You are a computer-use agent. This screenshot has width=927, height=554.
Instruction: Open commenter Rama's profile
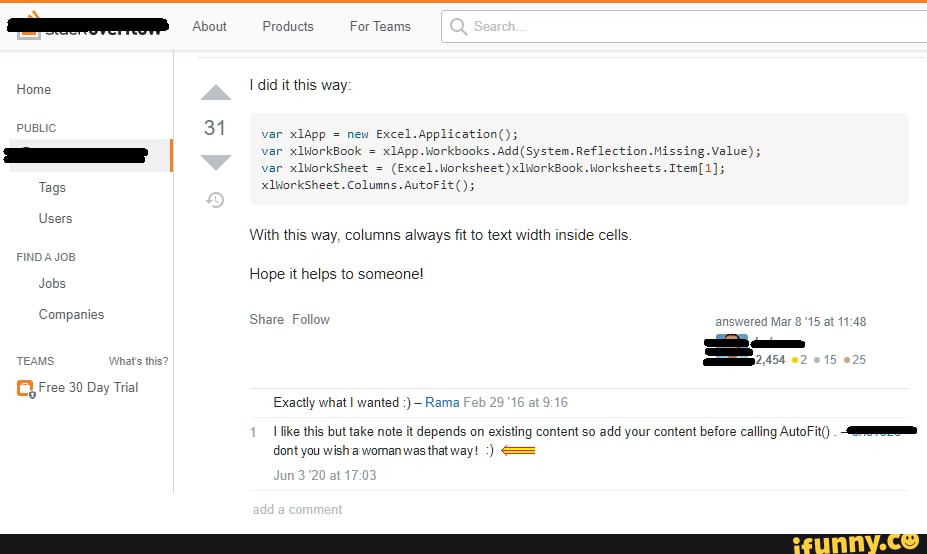coord(442,403)
